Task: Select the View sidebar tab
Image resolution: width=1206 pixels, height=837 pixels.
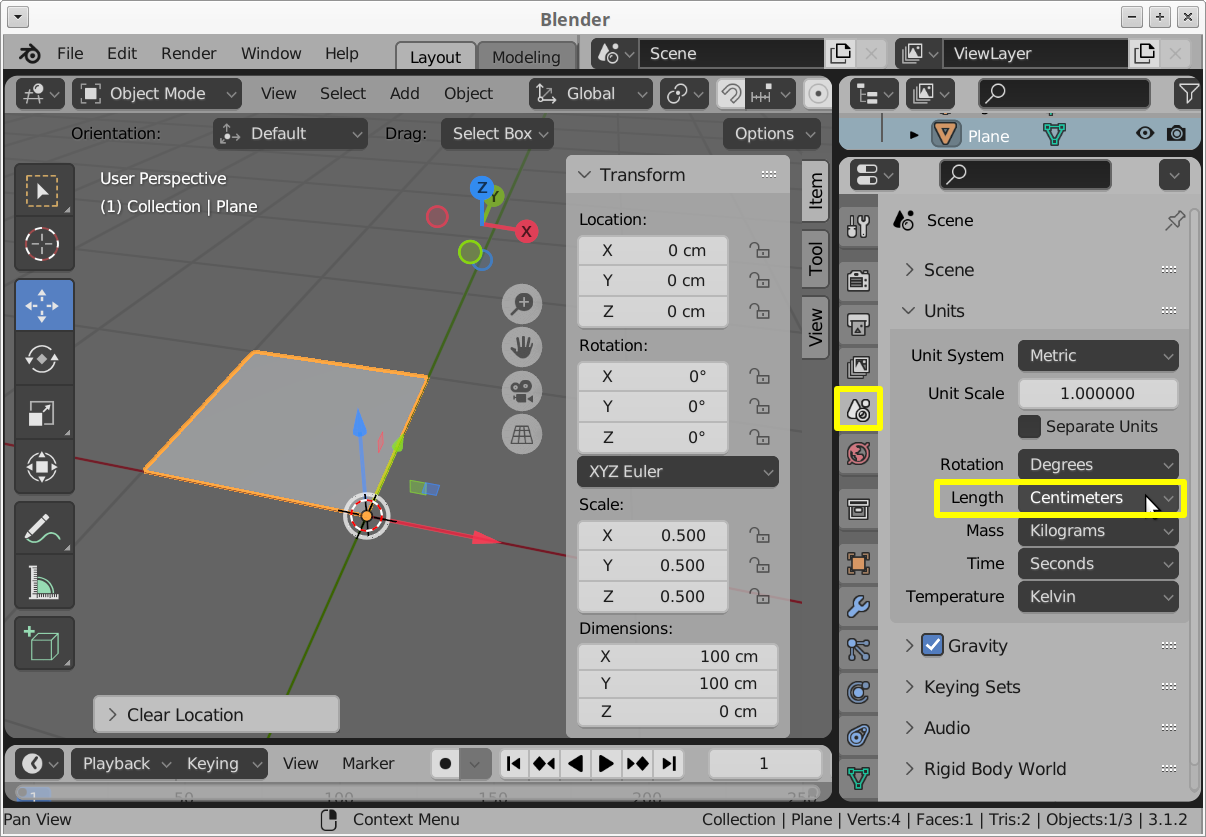Action: pyautogui.click(x=816, y=326)
